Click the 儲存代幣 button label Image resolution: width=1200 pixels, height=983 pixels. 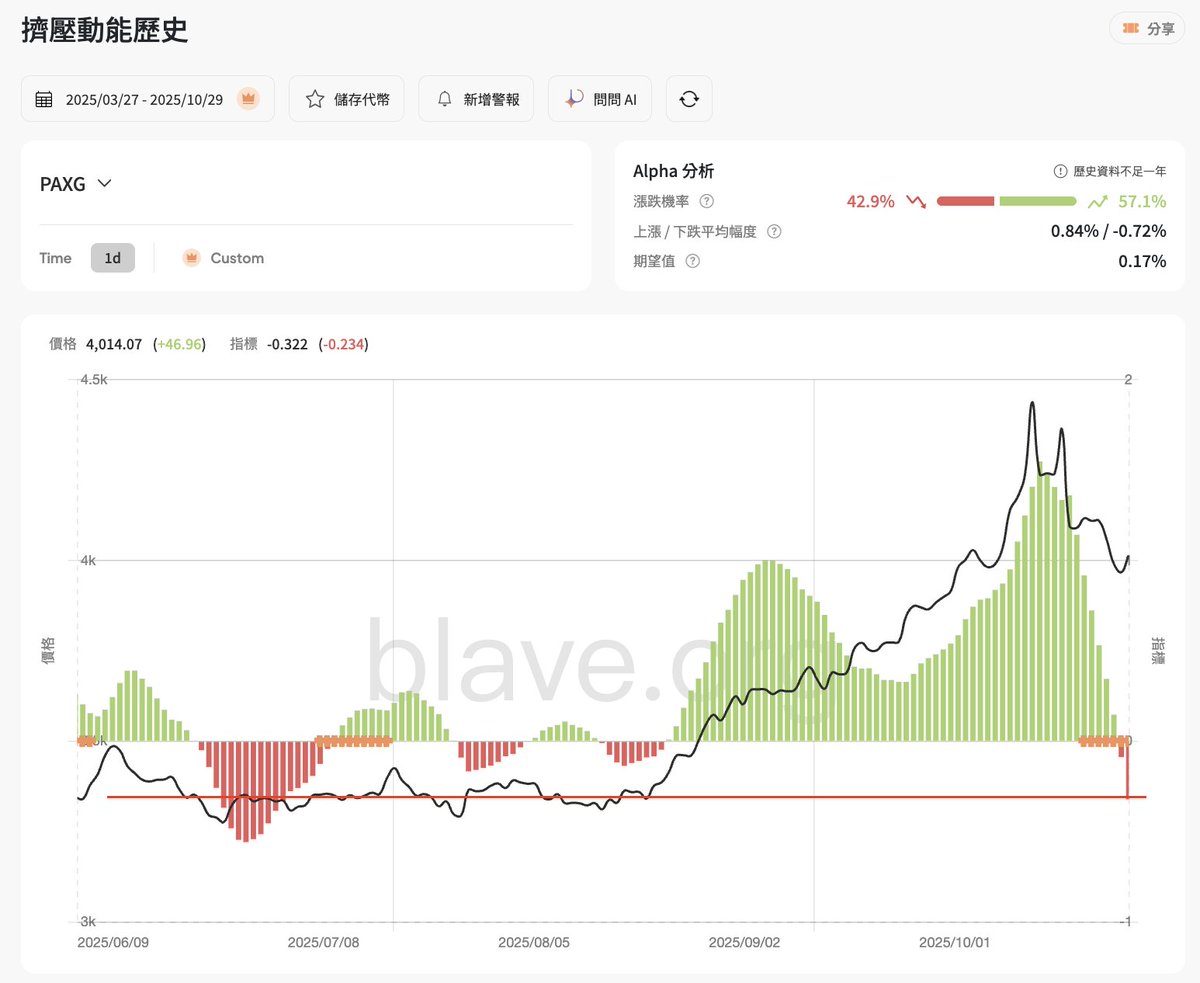[362, 99]
